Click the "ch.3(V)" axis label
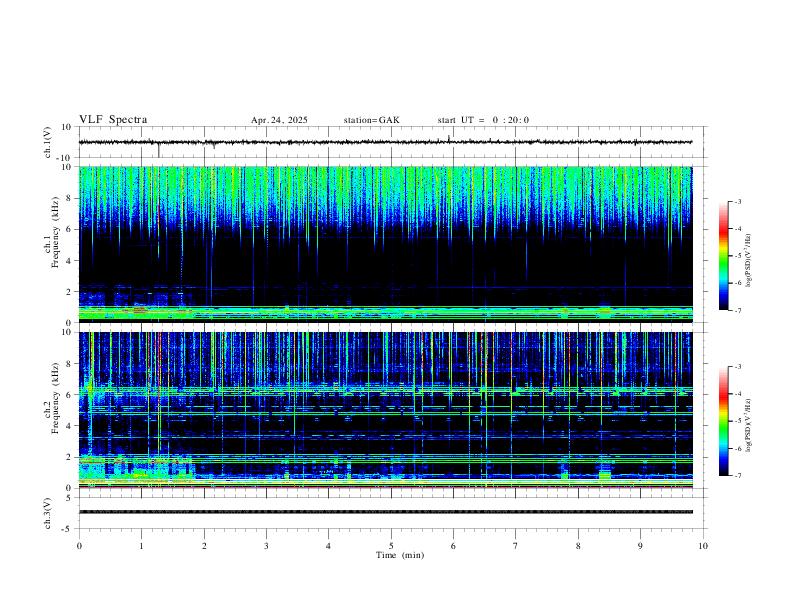This screenshot has height=612, width=792. click(48, 513)
